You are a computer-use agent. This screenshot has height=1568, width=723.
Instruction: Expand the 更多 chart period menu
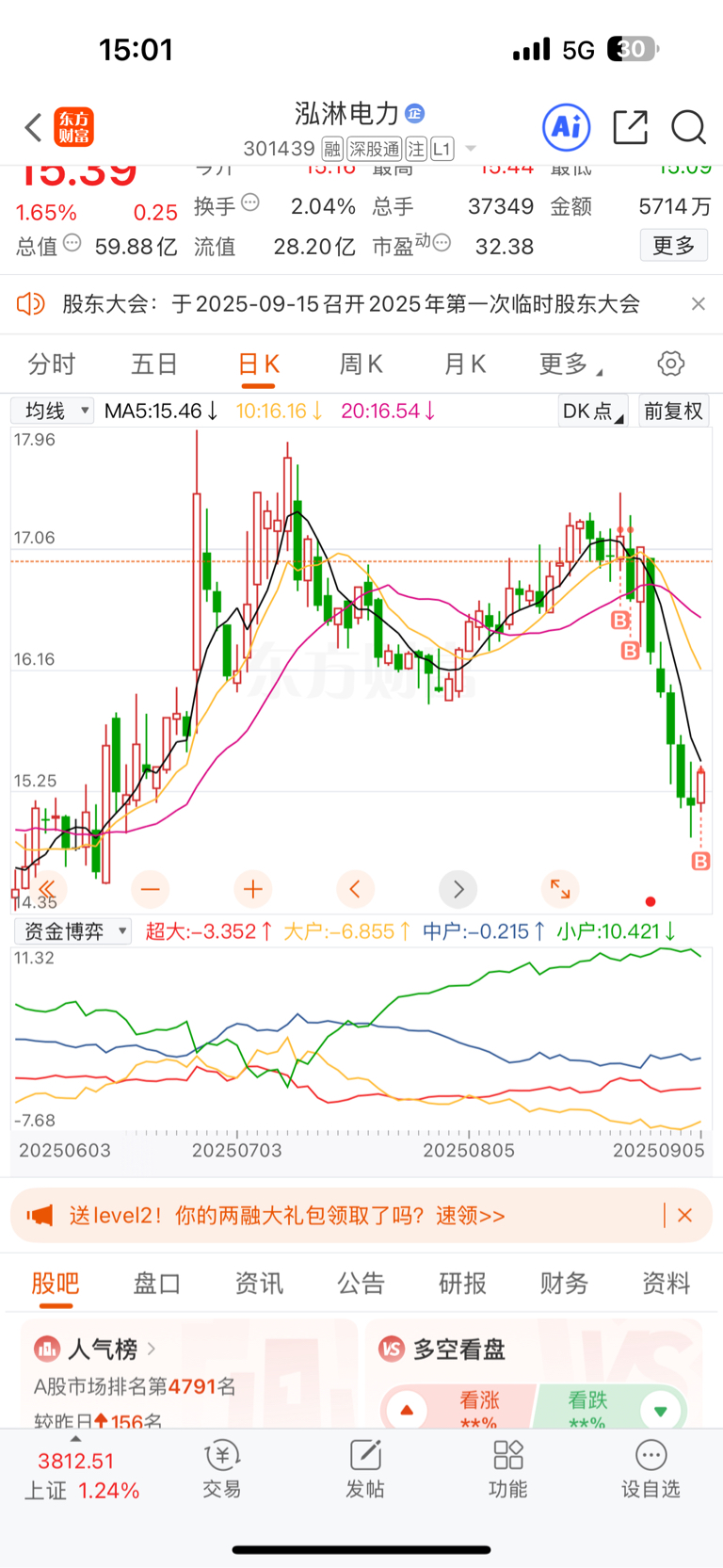click(x=570, y=364)
